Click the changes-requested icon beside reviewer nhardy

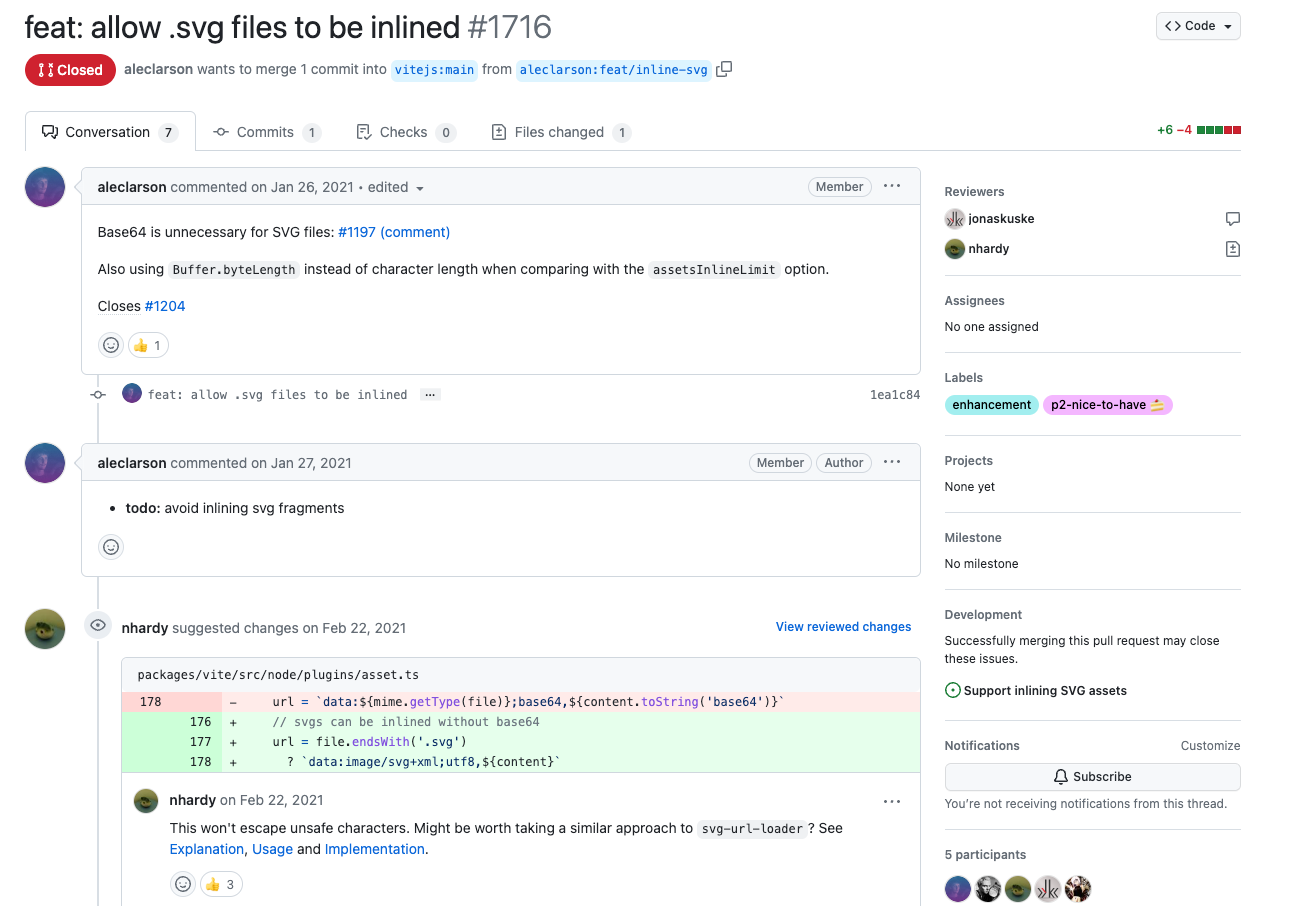point(1232,248)
